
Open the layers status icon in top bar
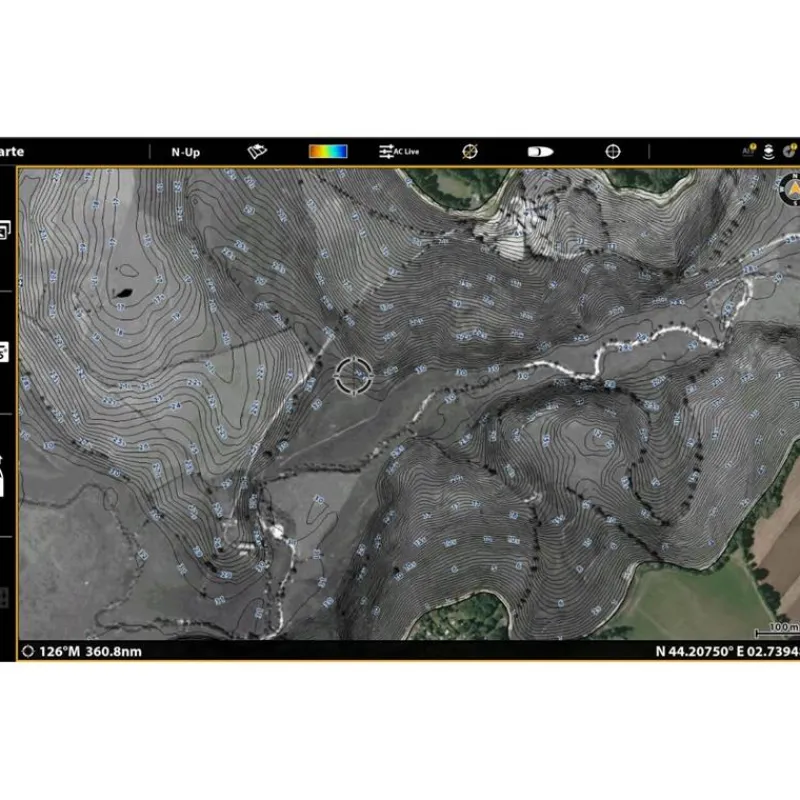[768, 152]
